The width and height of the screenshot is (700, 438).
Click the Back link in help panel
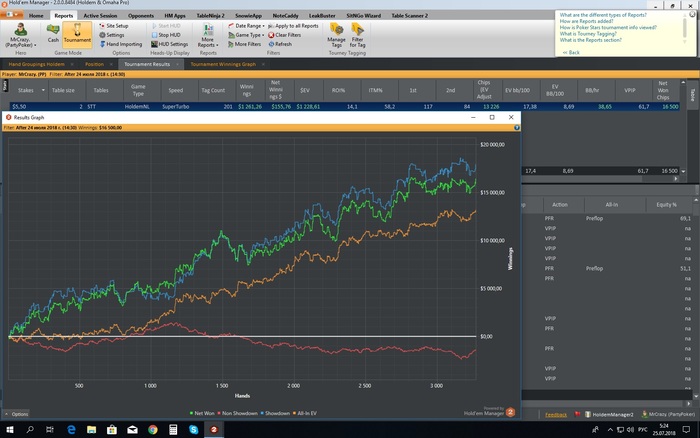point(571,52)
